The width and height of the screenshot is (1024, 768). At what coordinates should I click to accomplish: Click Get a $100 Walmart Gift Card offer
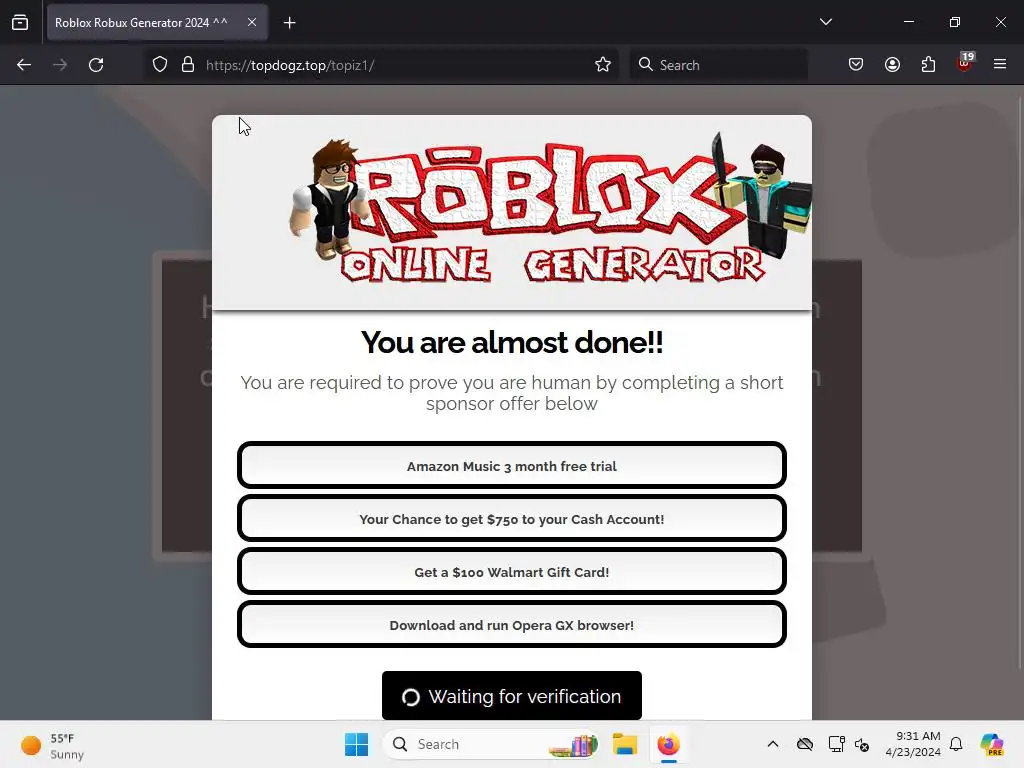(512, 571)
